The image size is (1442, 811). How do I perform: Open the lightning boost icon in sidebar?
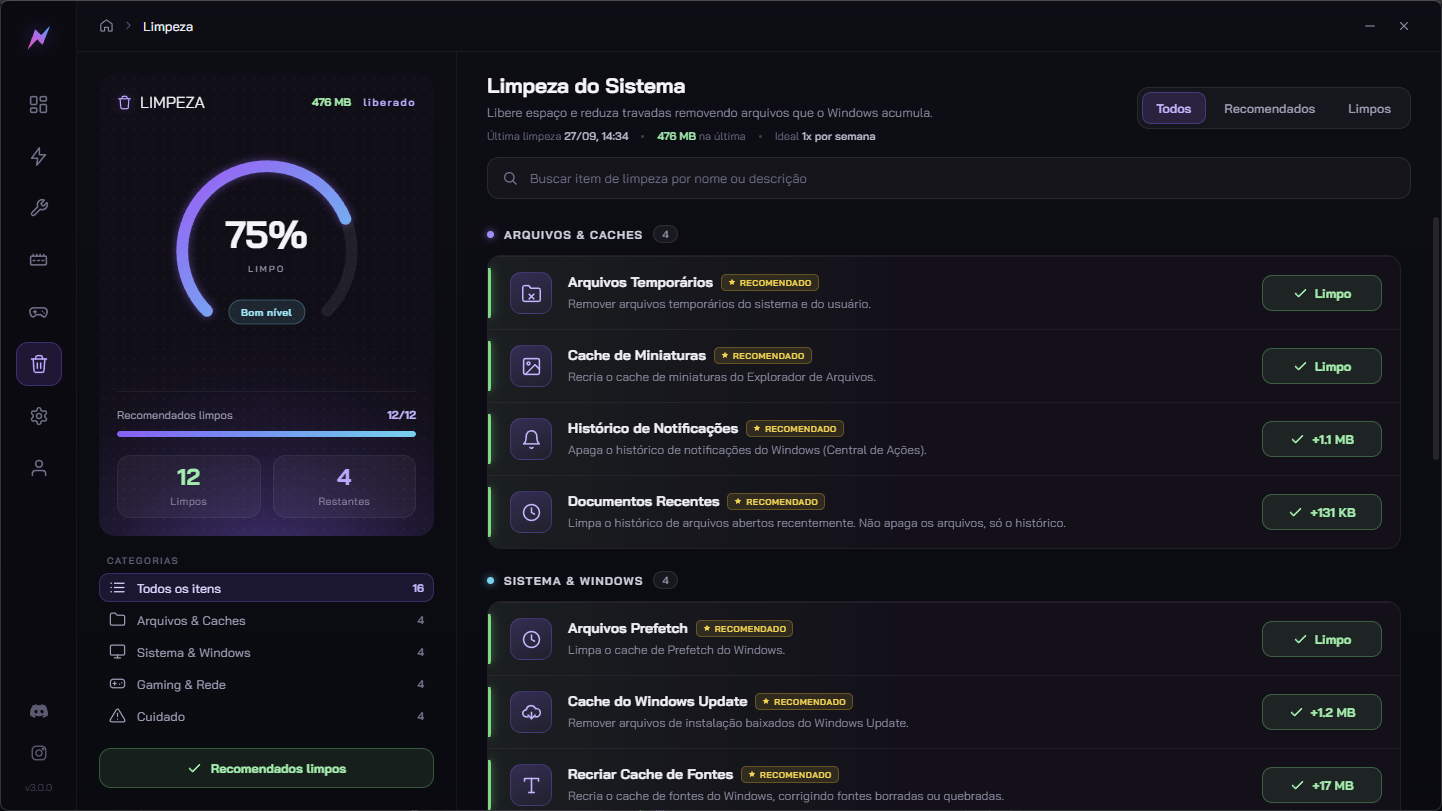point(38,156)
